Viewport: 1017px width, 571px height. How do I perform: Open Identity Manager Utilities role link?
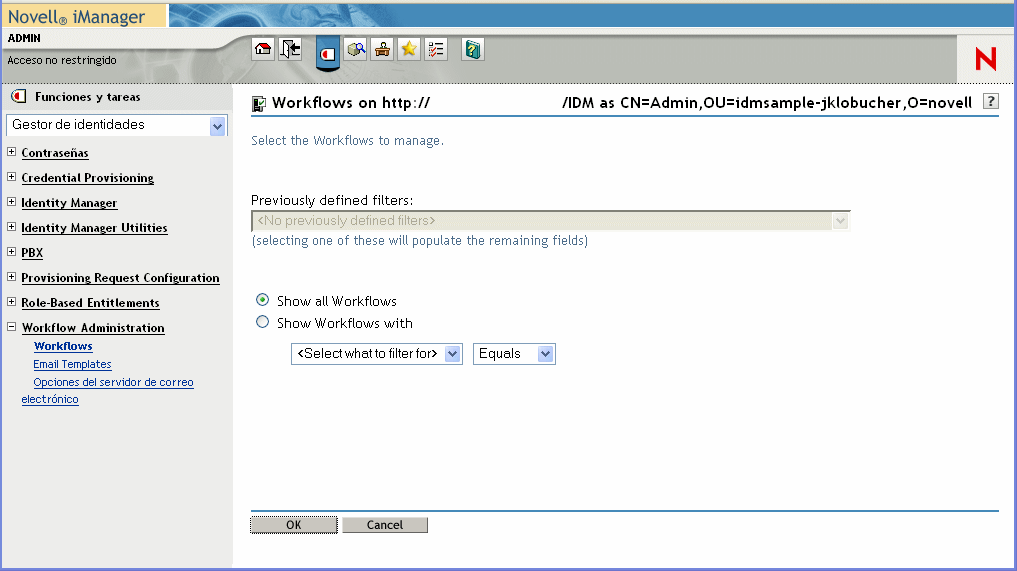pos(94,228)
